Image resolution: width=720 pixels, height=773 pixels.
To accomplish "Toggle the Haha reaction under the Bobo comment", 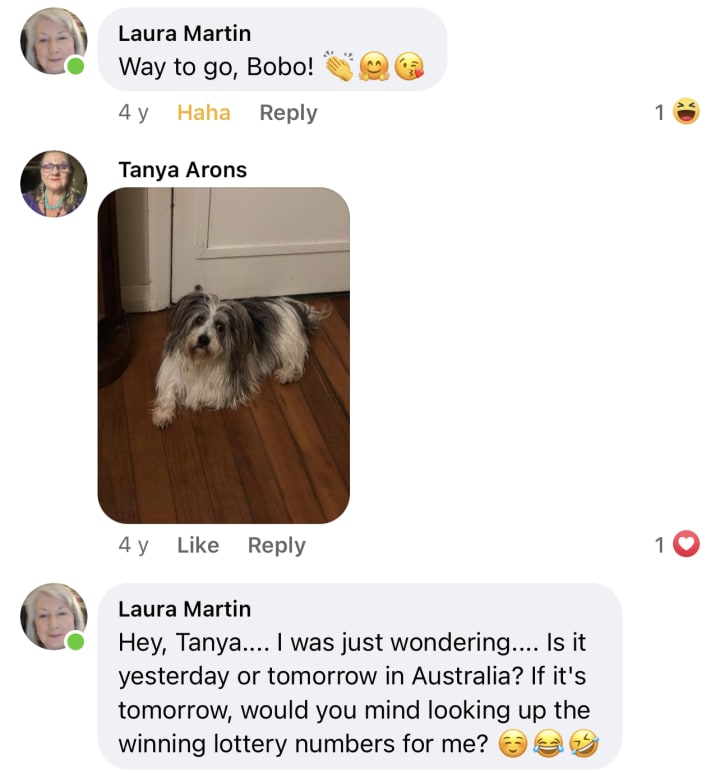I will [x=204, y=112].
